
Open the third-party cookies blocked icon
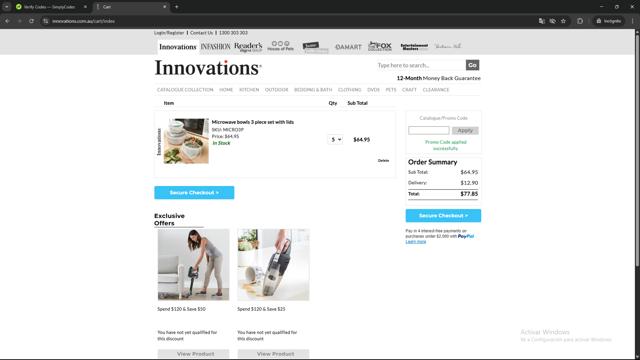point(552,21)
